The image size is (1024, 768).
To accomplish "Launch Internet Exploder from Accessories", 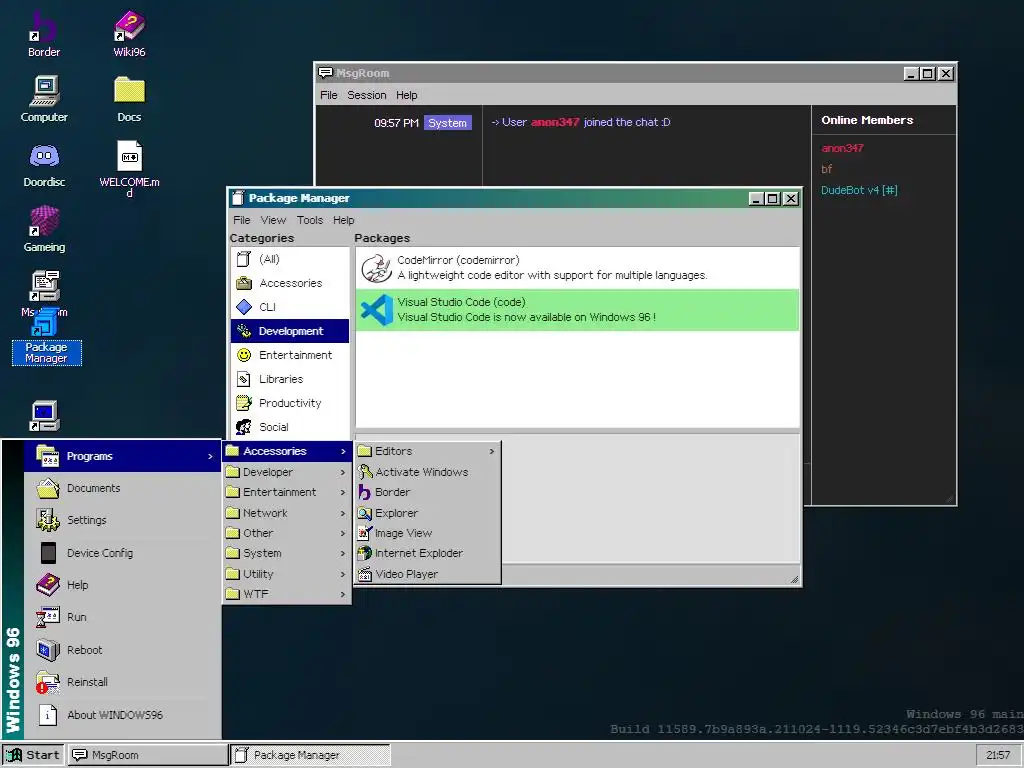I will point(428,553).
